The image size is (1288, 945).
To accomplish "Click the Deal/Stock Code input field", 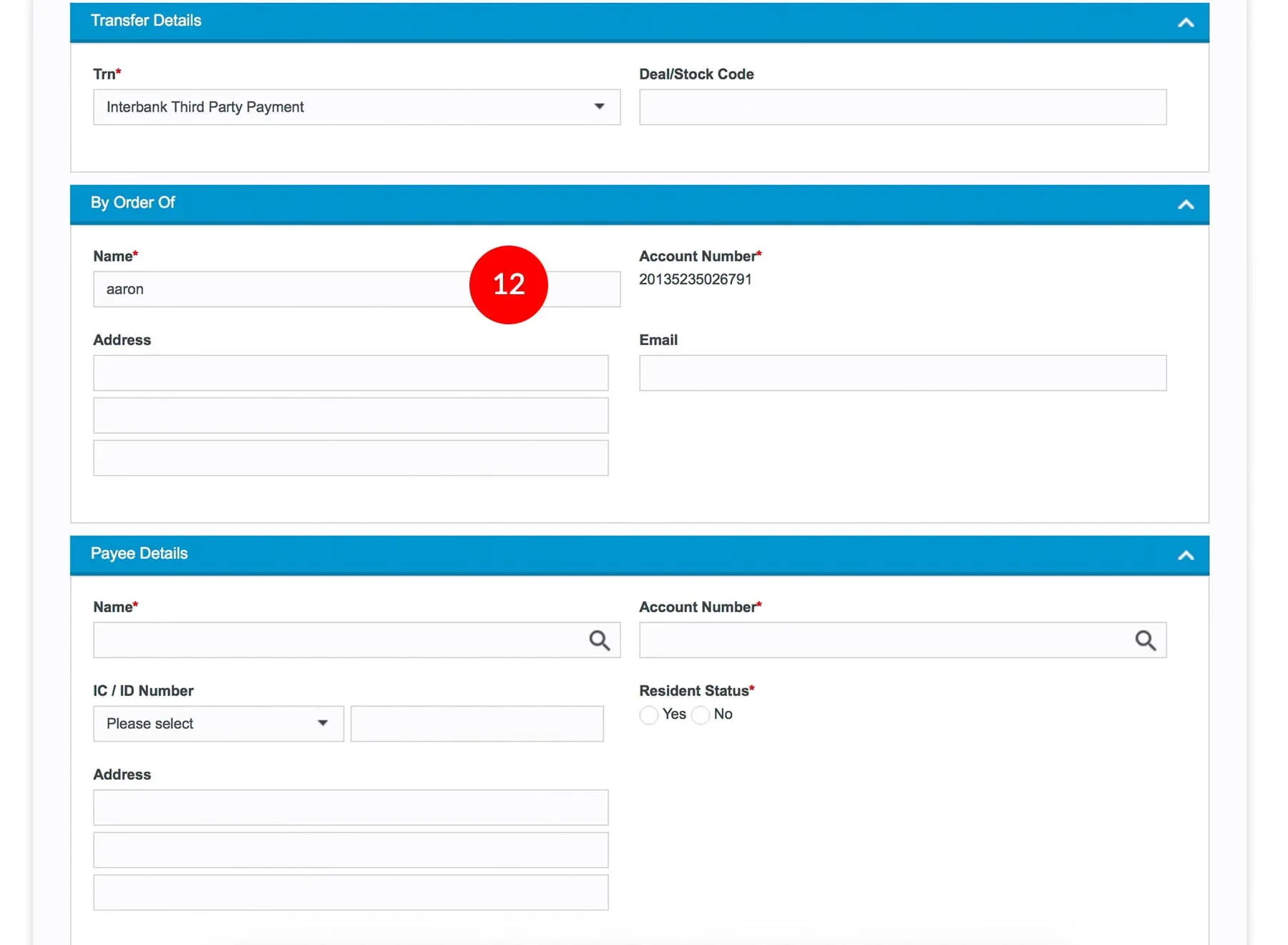I will [902, 107].
